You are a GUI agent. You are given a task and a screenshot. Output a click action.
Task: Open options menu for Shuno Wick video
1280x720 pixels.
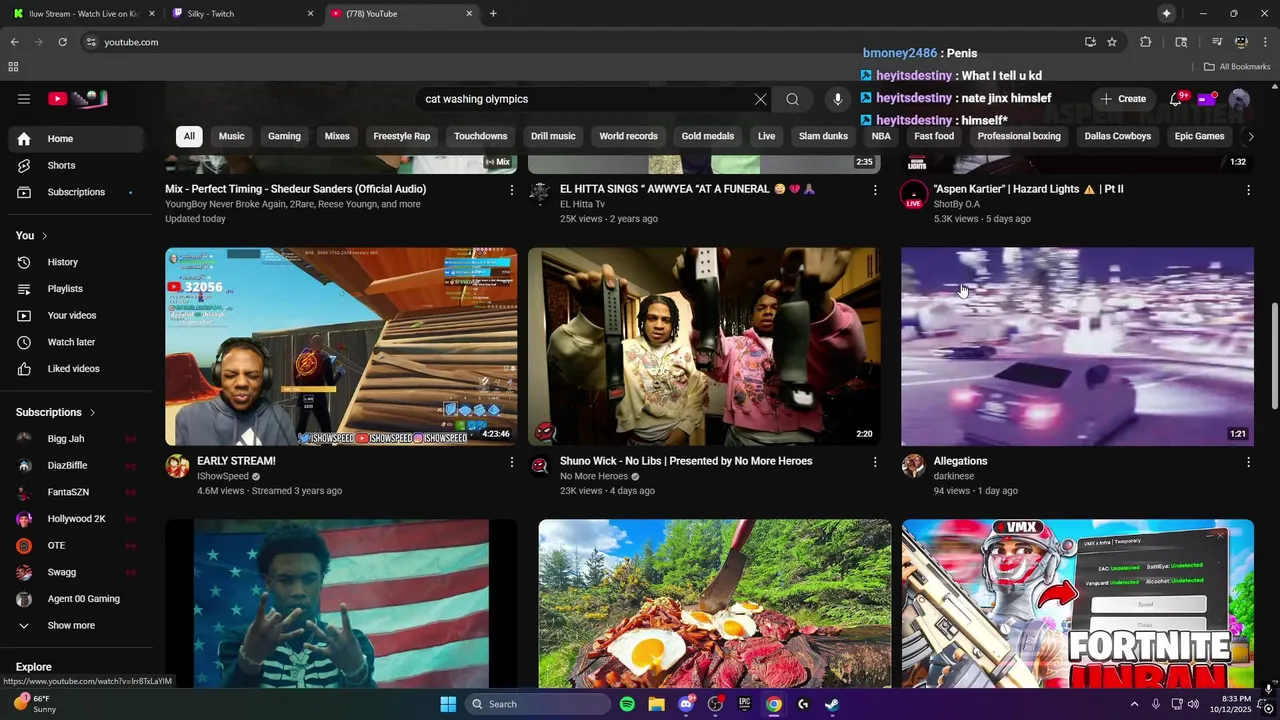[x=875, y=462]
